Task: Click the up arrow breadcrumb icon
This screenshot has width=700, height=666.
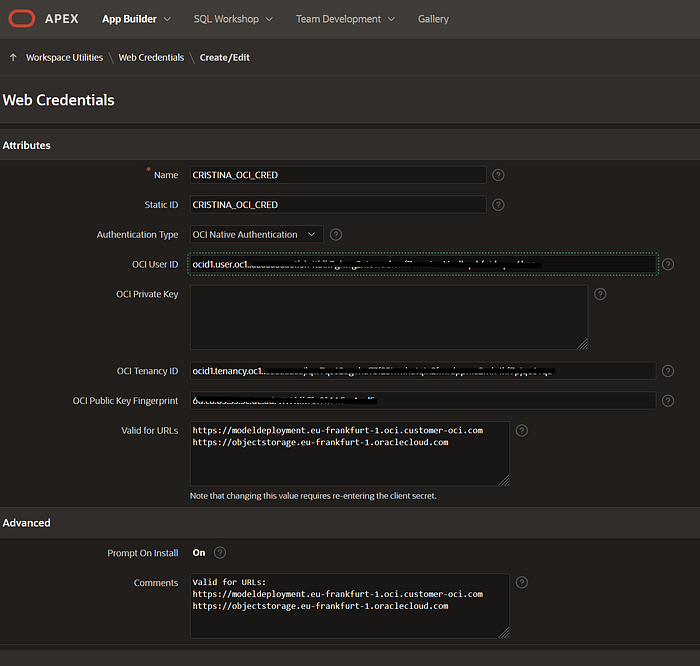Action: point(13,58)
